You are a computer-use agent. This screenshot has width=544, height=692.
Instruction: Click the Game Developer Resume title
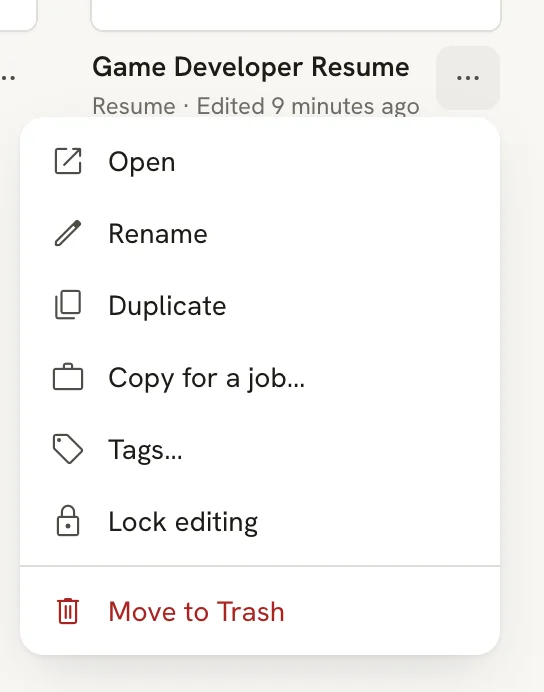(x=251, y=68)
